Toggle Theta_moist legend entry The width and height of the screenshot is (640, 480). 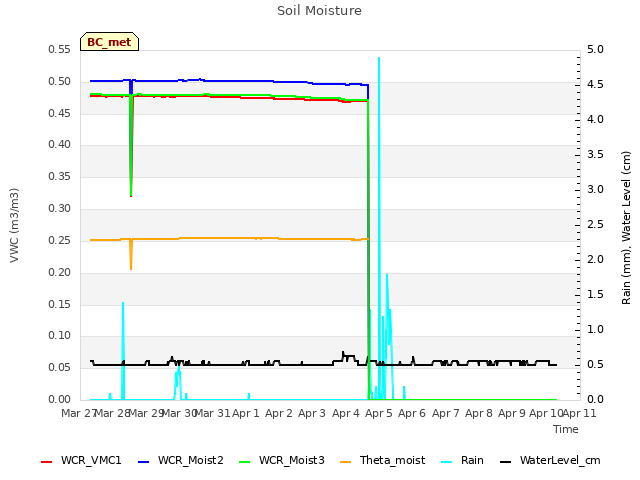[x=382, y=460]
